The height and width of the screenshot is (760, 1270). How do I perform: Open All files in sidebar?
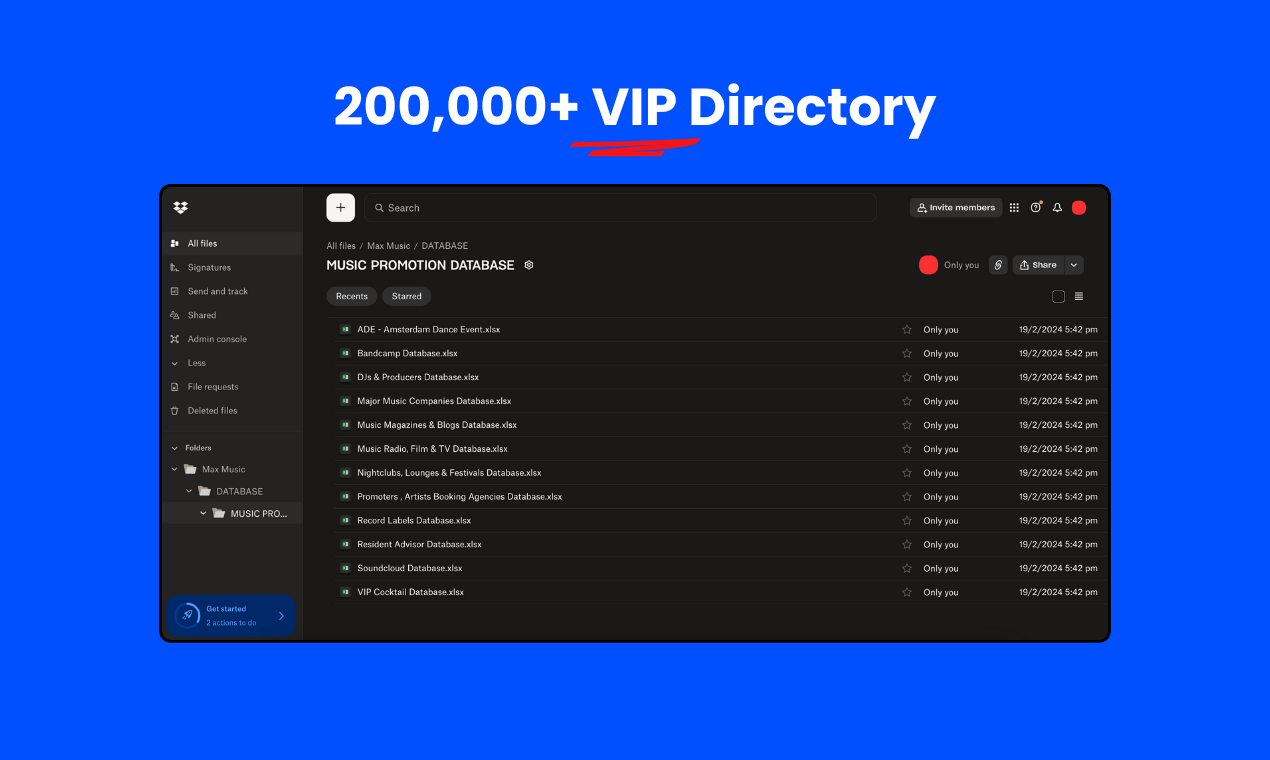(232, 243)
